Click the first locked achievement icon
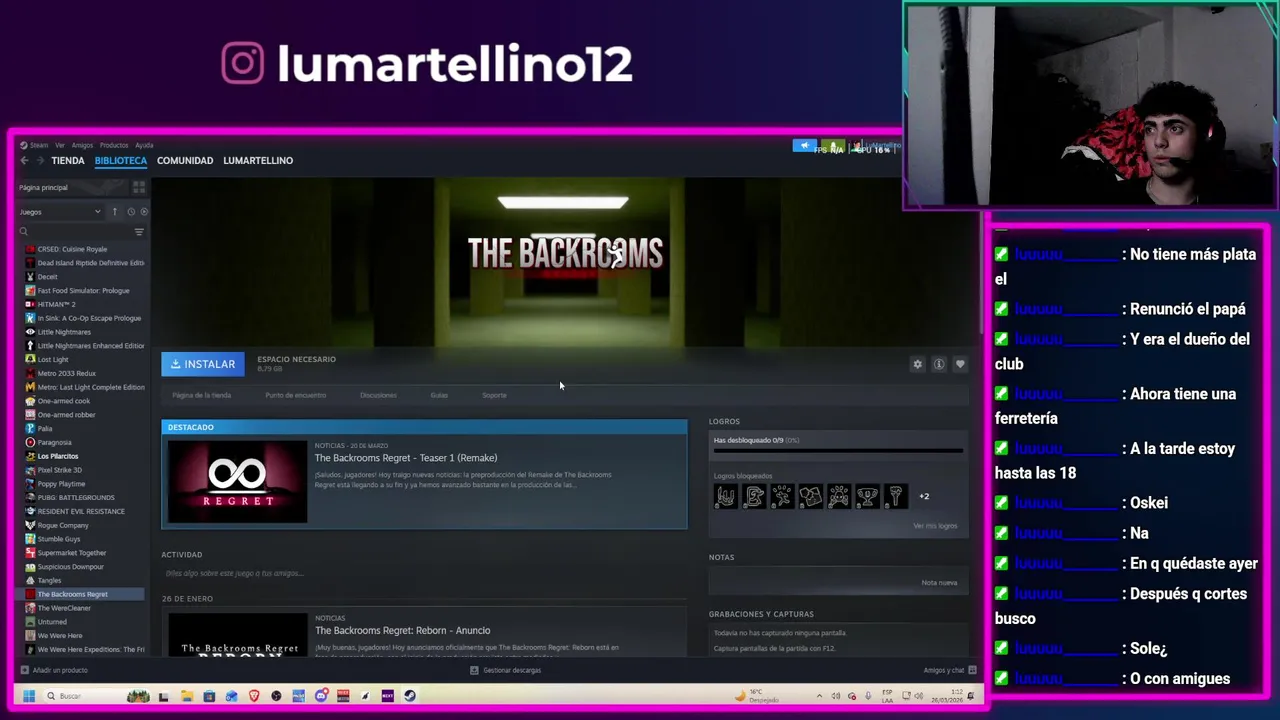 [x=726, y=496]
